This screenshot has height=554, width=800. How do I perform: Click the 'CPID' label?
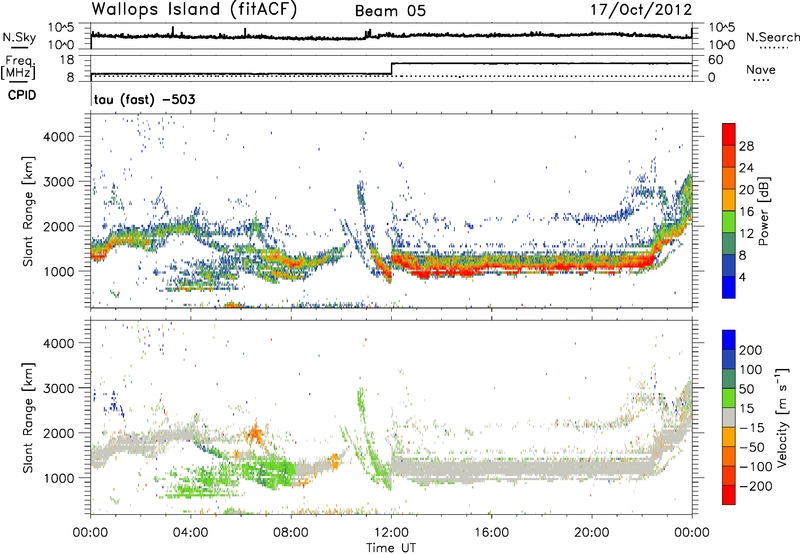click(22, 95)
